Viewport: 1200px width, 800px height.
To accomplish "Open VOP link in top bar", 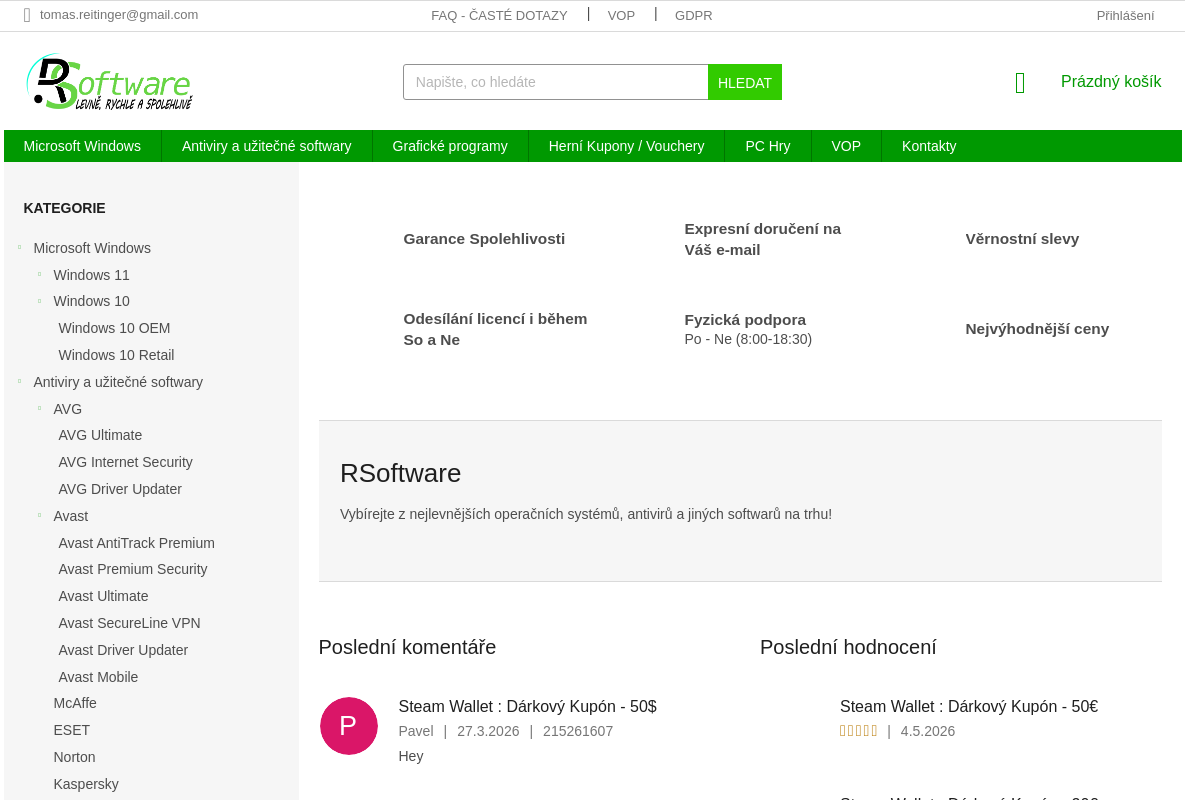I will coord(621,15).
